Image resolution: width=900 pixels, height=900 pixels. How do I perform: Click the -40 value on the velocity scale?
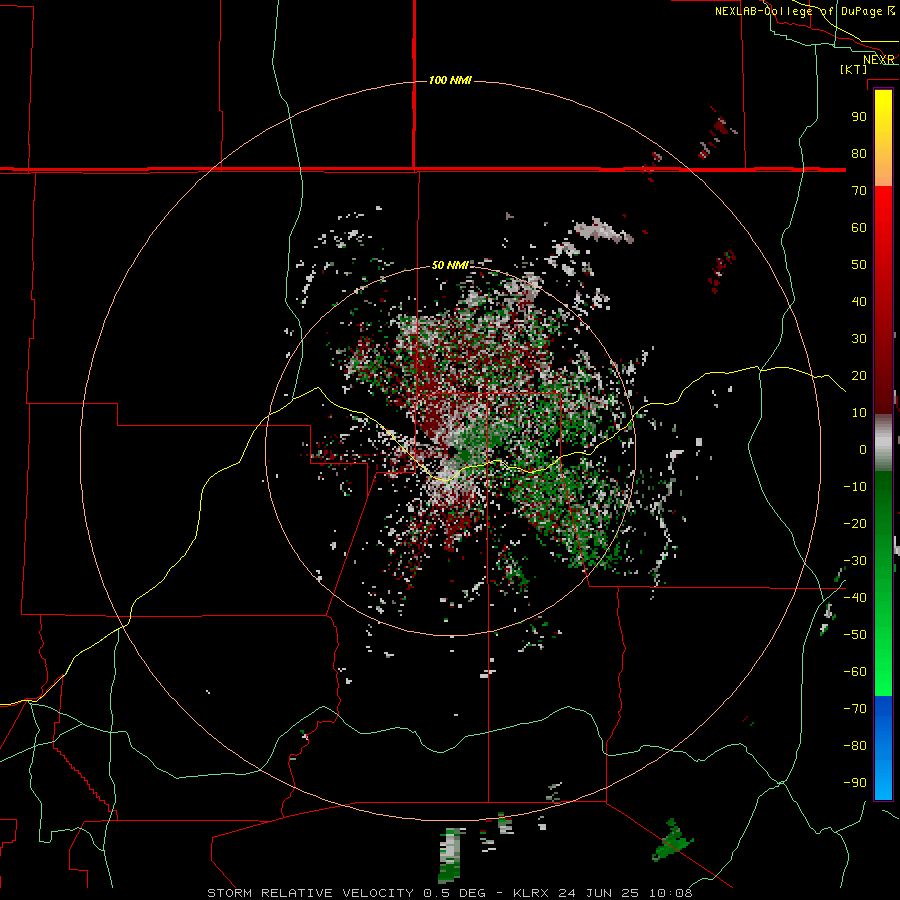tap(855, 598)
